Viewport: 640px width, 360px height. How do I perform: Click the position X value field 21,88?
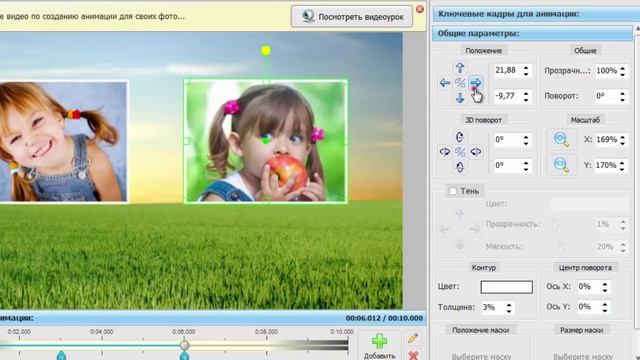507,71
